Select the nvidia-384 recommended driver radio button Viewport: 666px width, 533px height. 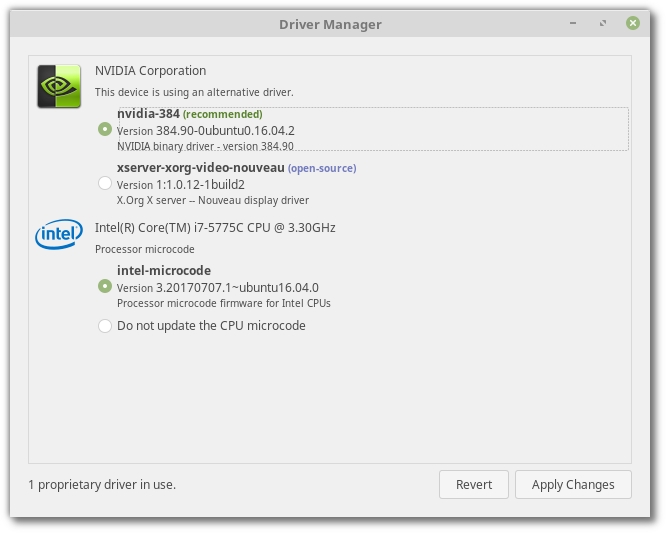[104, 129]
